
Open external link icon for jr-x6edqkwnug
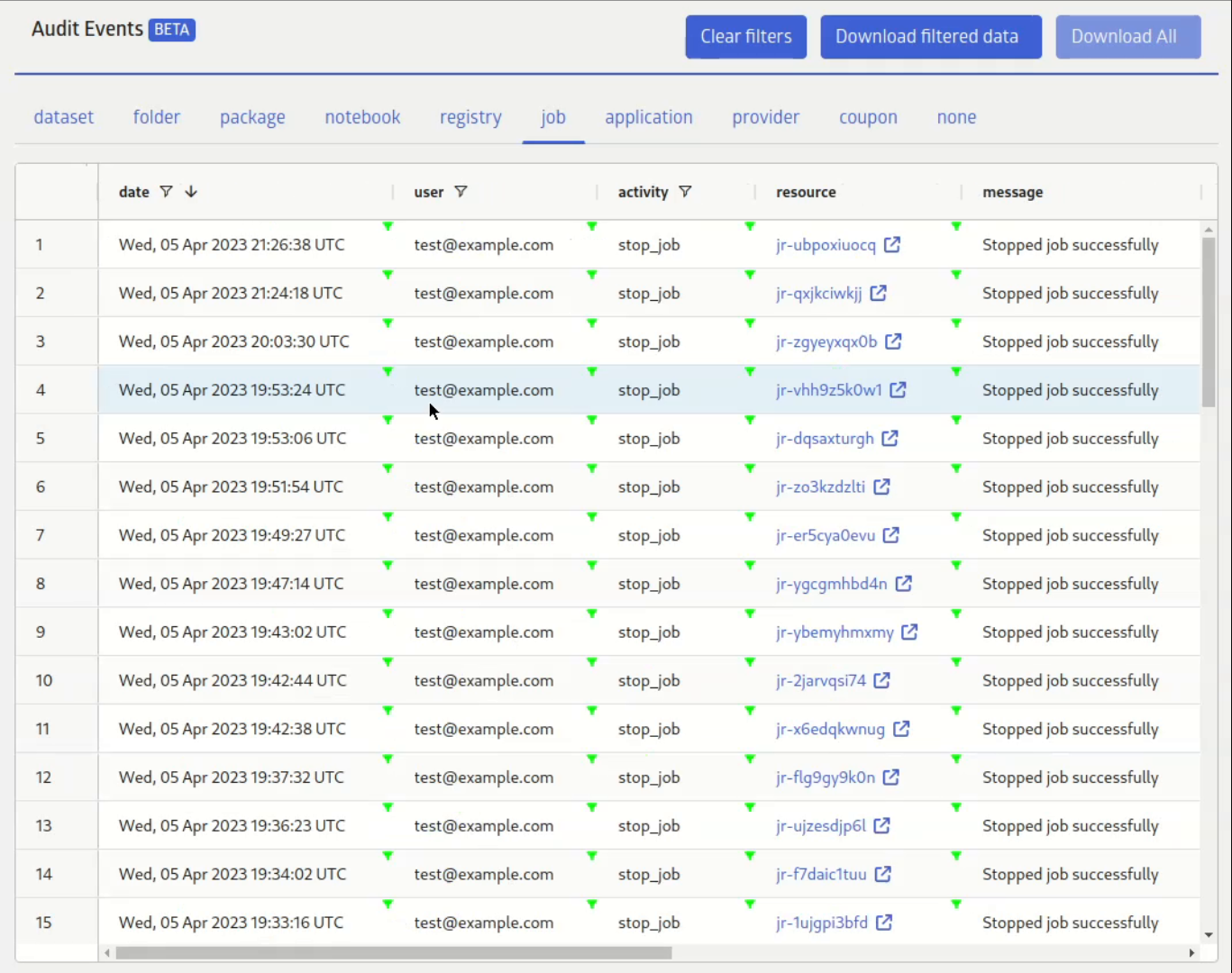coord(901,729)
